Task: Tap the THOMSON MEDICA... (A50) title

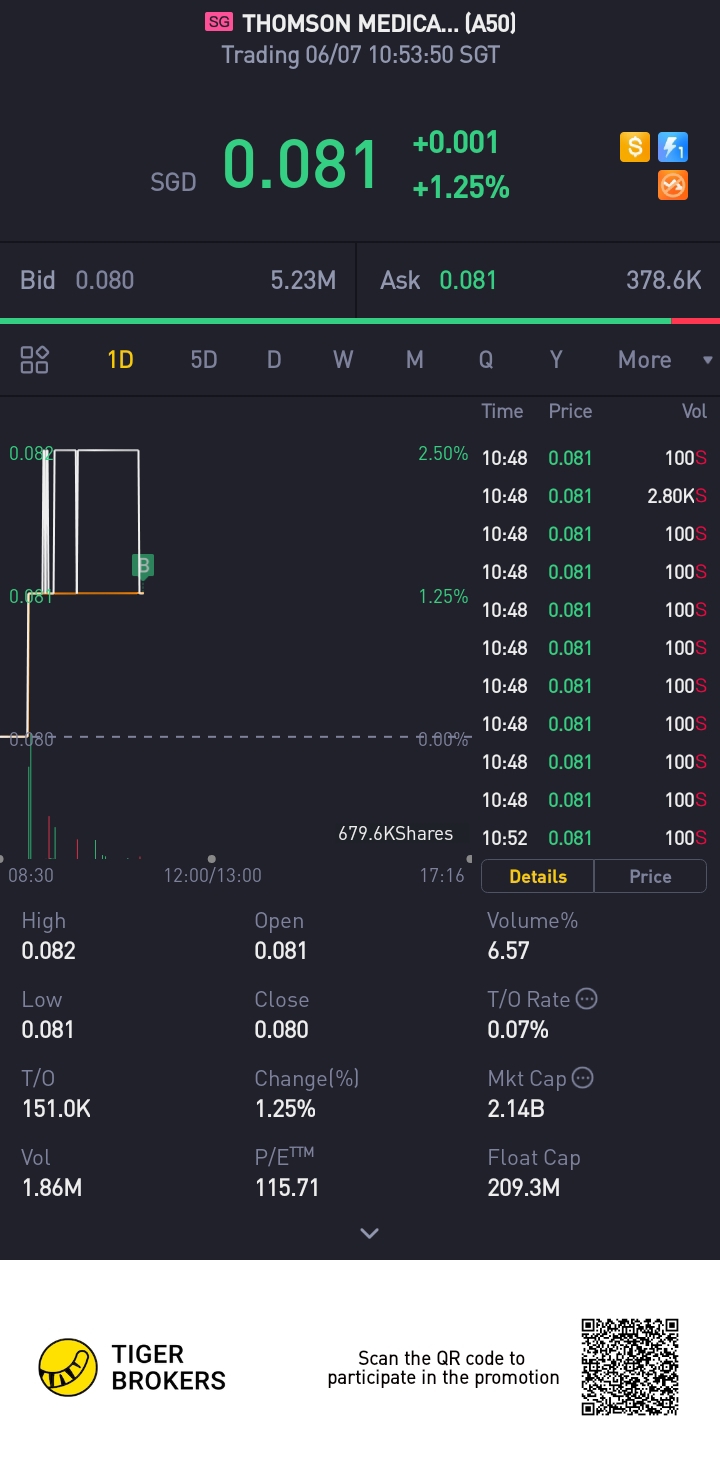Action: pos(379,23)
